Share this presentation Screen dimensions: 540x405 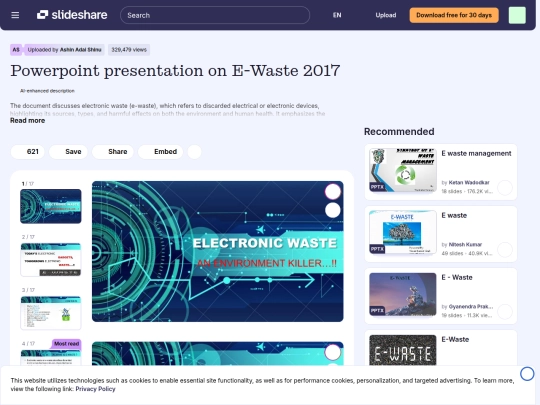tap(113, 152)
